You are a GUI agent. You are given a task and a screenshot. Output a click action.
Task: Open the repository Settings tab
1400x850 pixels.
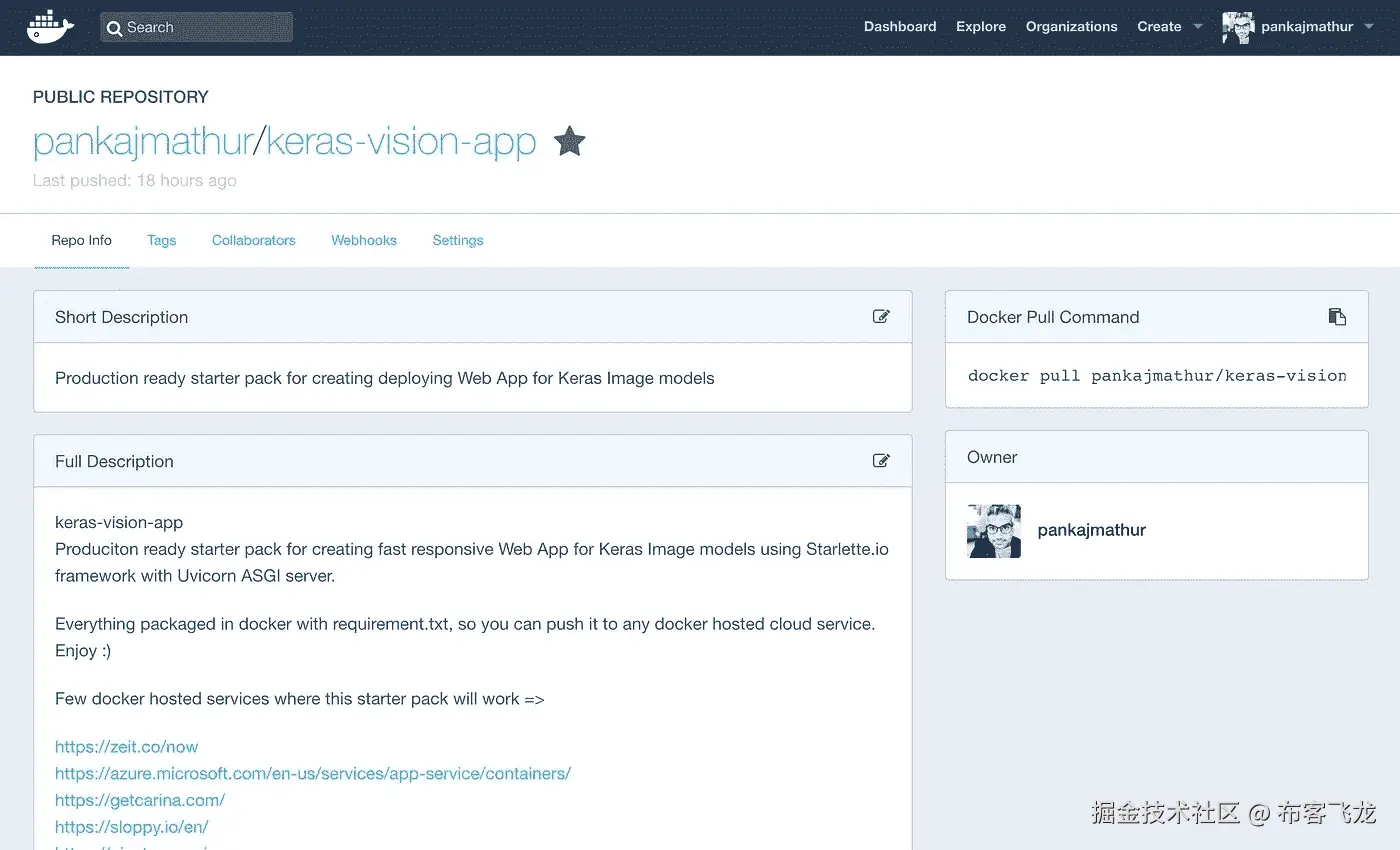(458, 240)
